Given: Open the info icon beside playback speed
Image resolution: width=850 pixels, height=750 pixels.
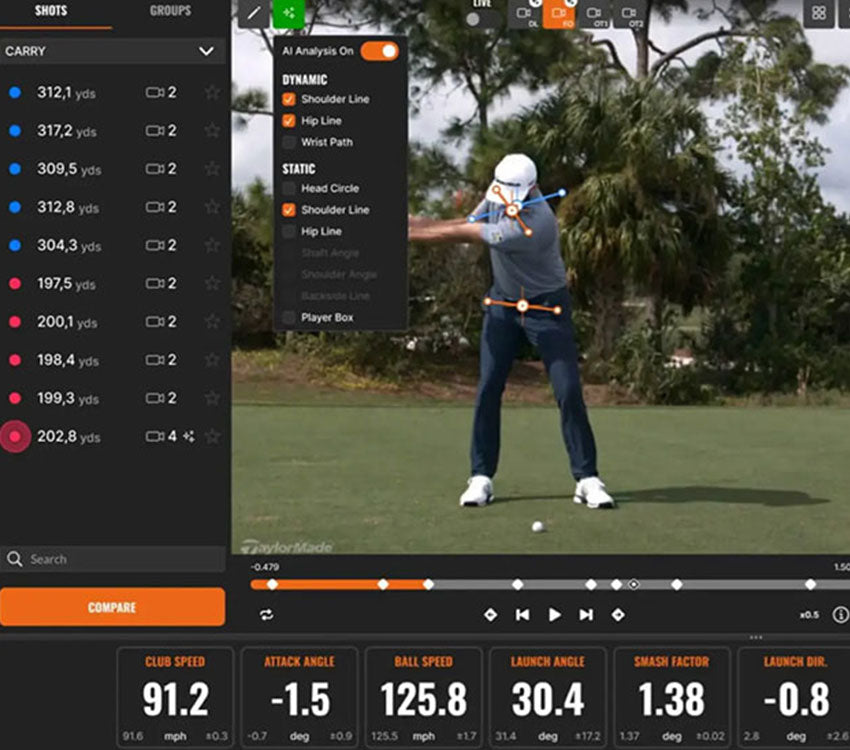Looking at the screenshot, I should tap(840, 615).
